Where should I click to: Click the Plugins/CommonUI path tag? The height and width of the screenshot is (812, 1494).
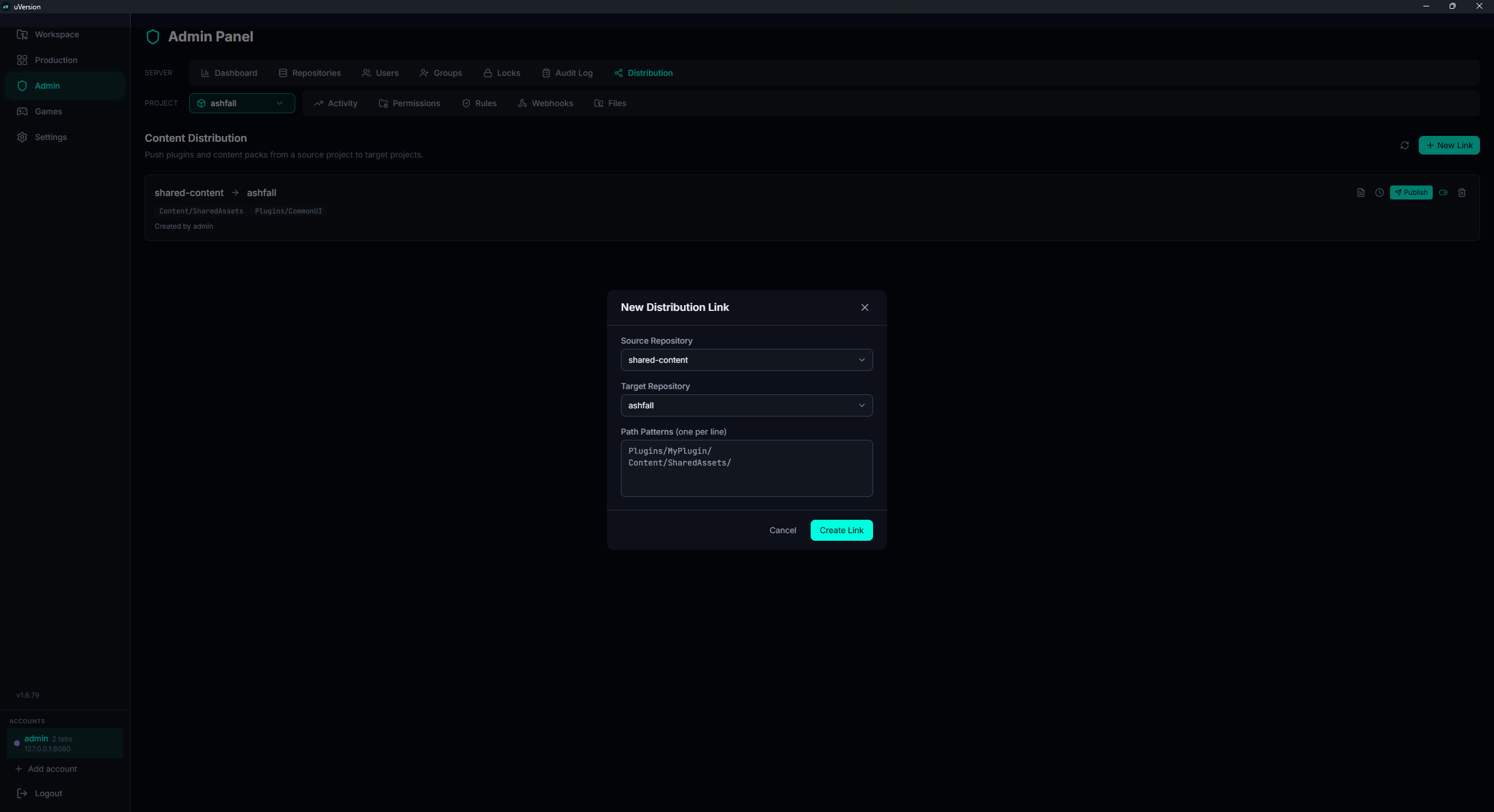(288, 211)
